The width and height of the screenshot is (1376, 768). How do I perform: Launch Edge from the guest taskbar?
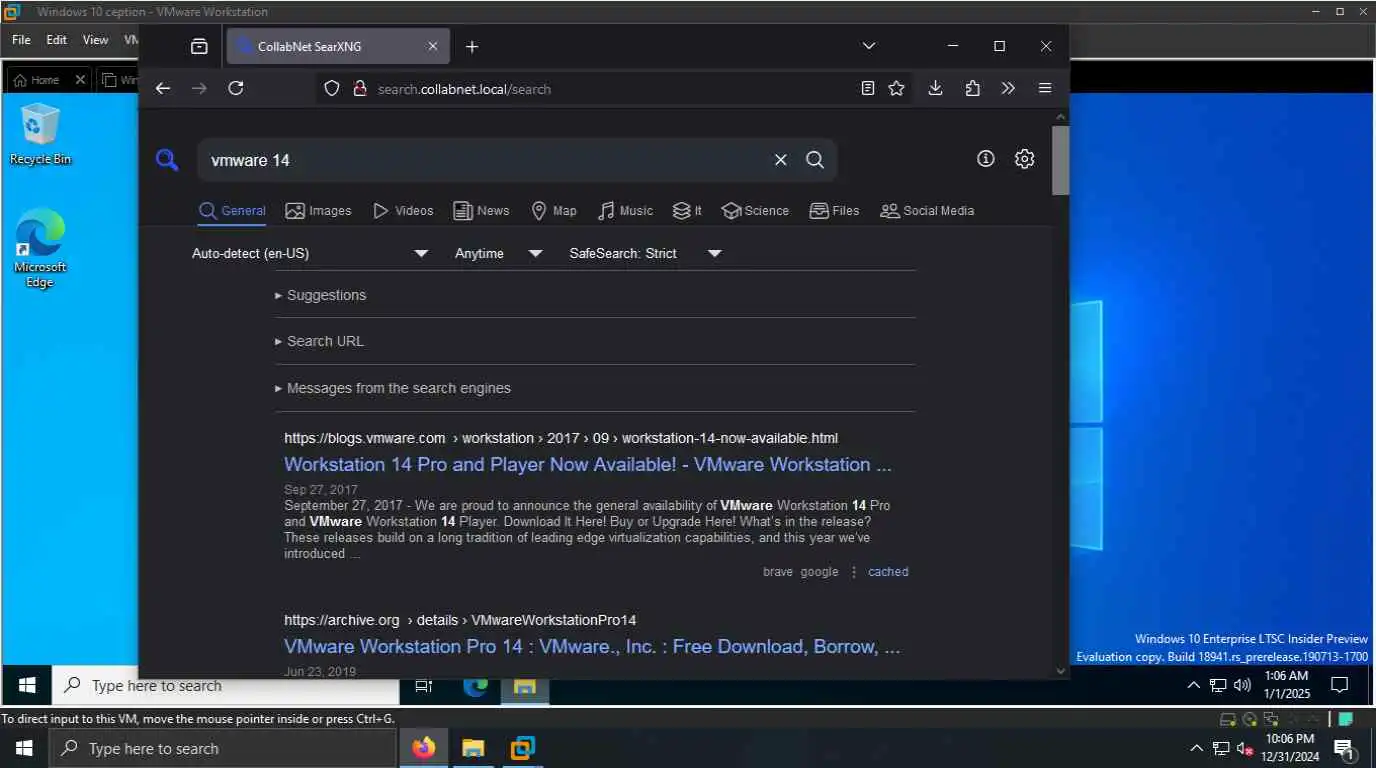coord(475,686)
